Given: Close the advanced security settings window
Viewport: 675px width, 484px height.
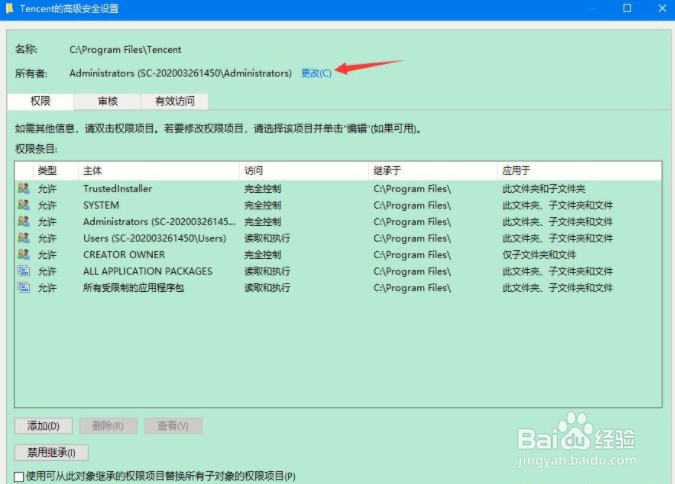Looking at the screenshot, I should pos(663,8).
